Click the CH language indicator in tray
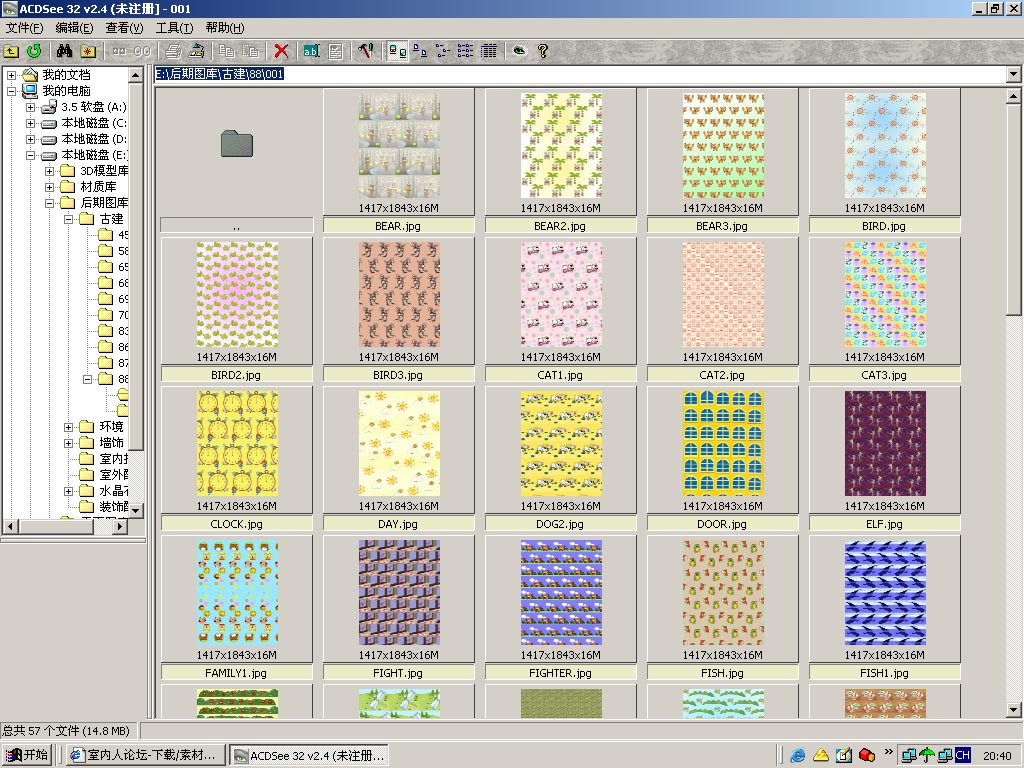Screen dimensions: 1024x768 [x=963, y=755]
